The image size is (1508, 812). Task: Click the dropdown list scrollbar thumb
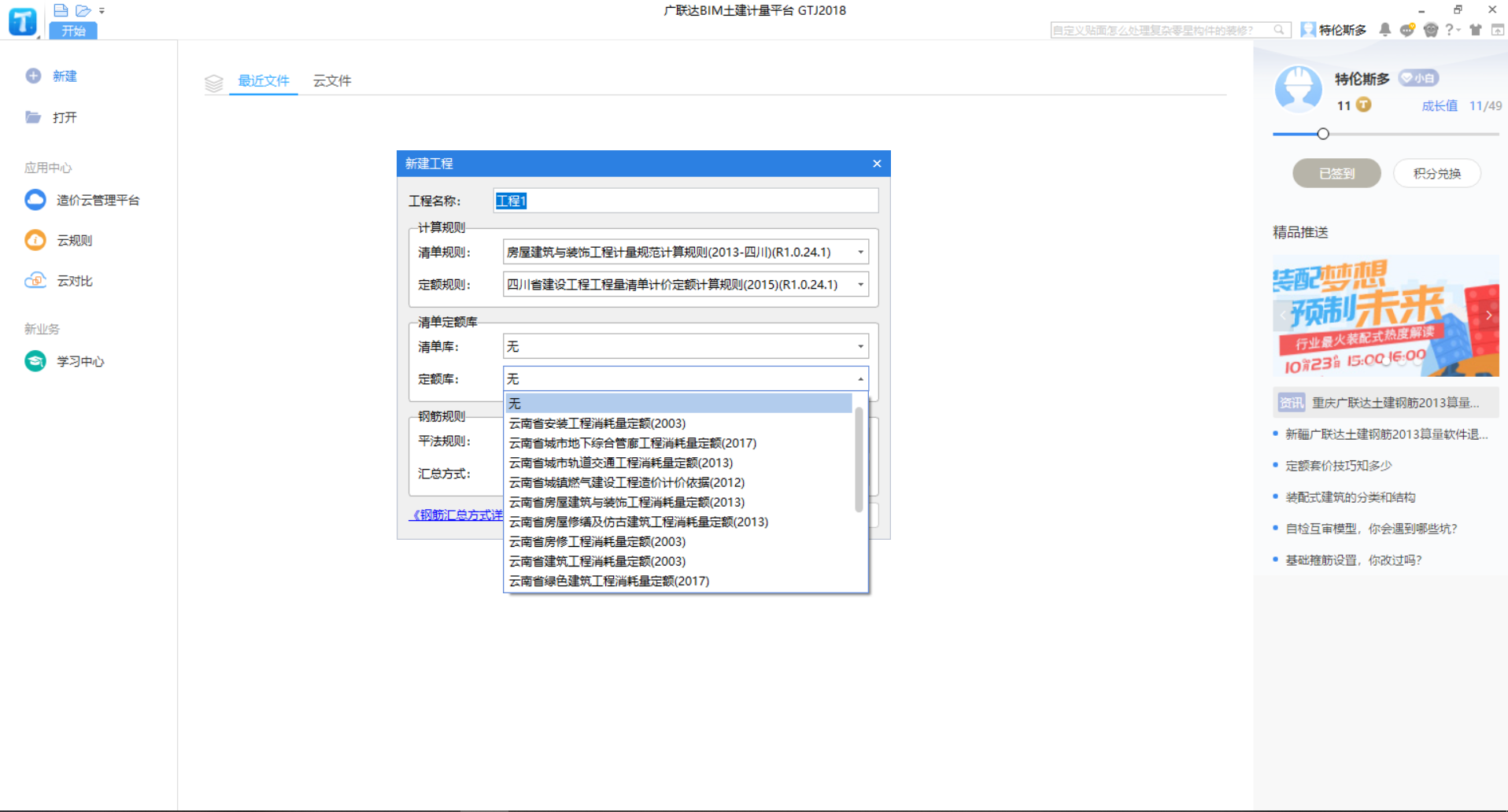pyautogui.click(x=859, y=460)
